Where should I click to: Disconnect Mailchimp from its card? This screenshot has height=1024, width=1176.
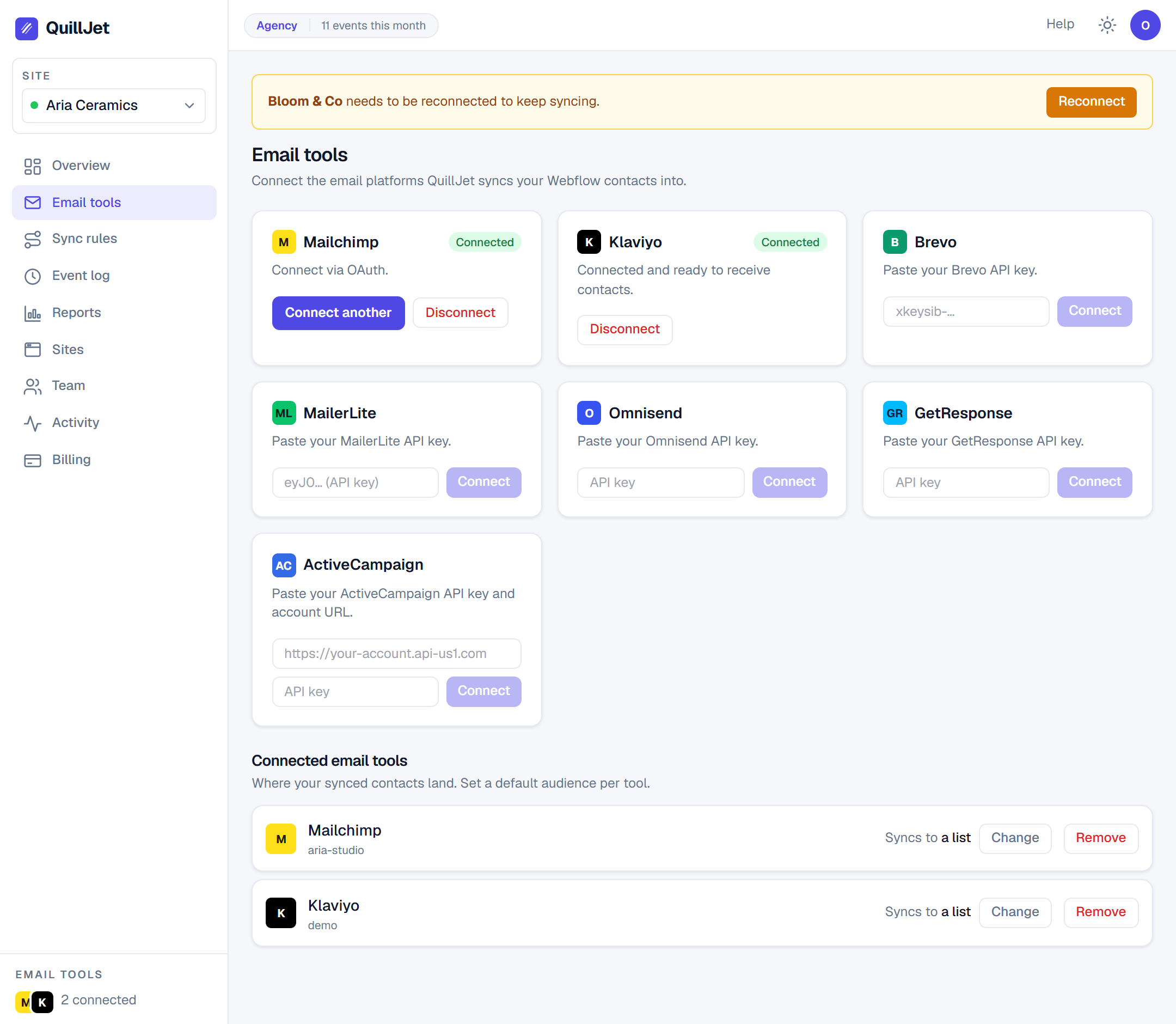point(461,313)
